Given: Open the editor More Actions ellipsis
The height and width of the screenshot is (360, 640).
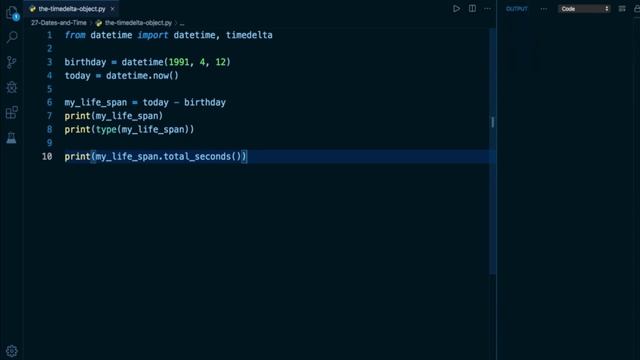Looking at the screenshot, I should pos(487,9).
